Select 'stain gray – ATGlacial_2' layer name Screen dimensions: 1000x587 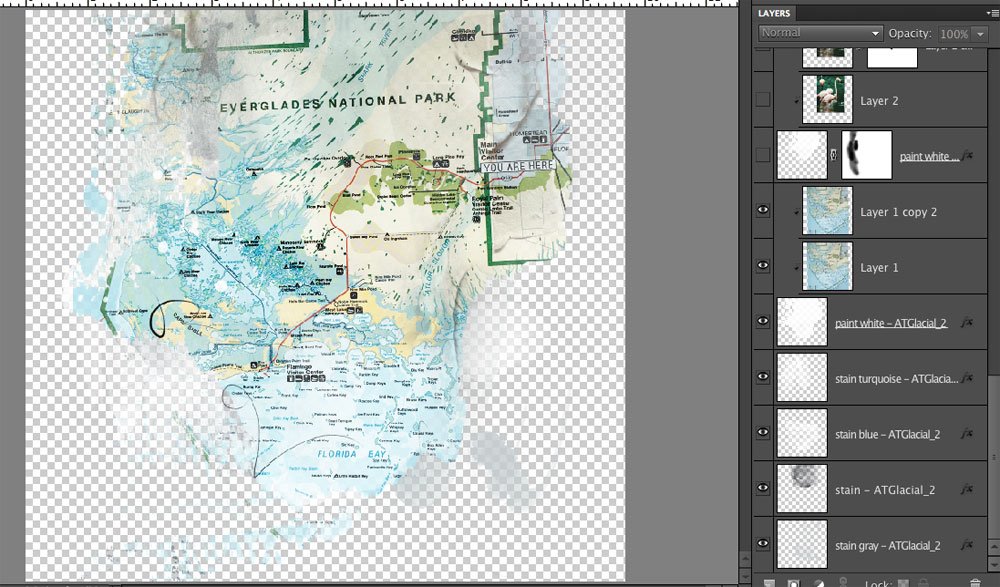click(x=887, y=546)
